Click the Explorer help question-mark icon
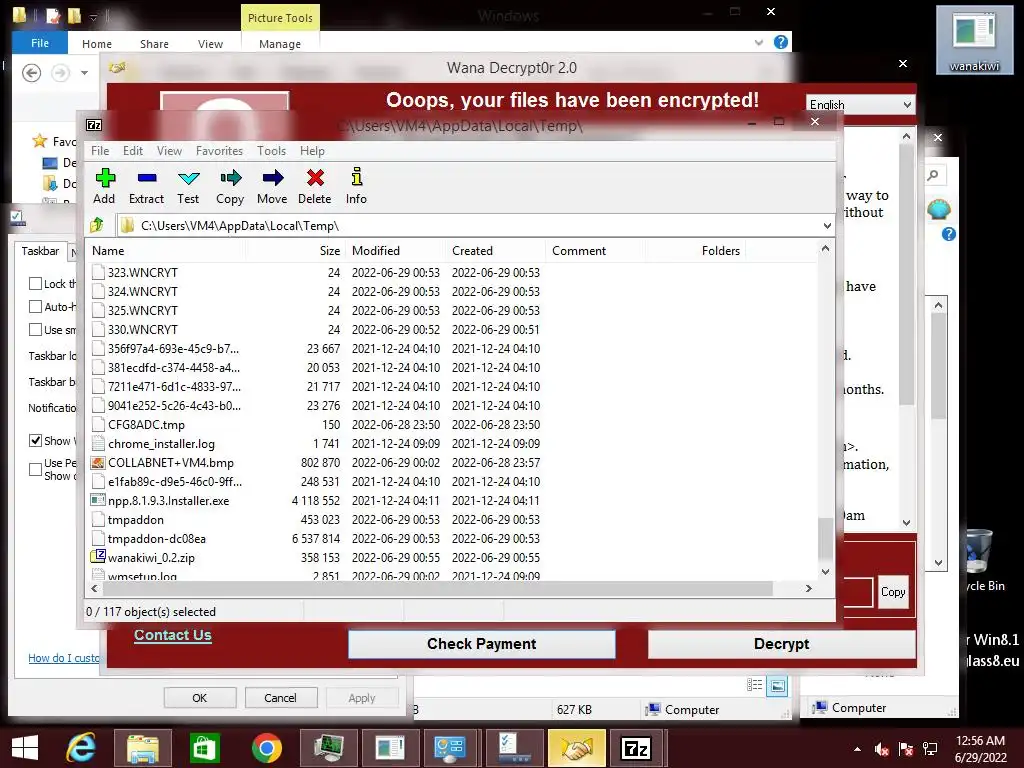 pos(780,42)
